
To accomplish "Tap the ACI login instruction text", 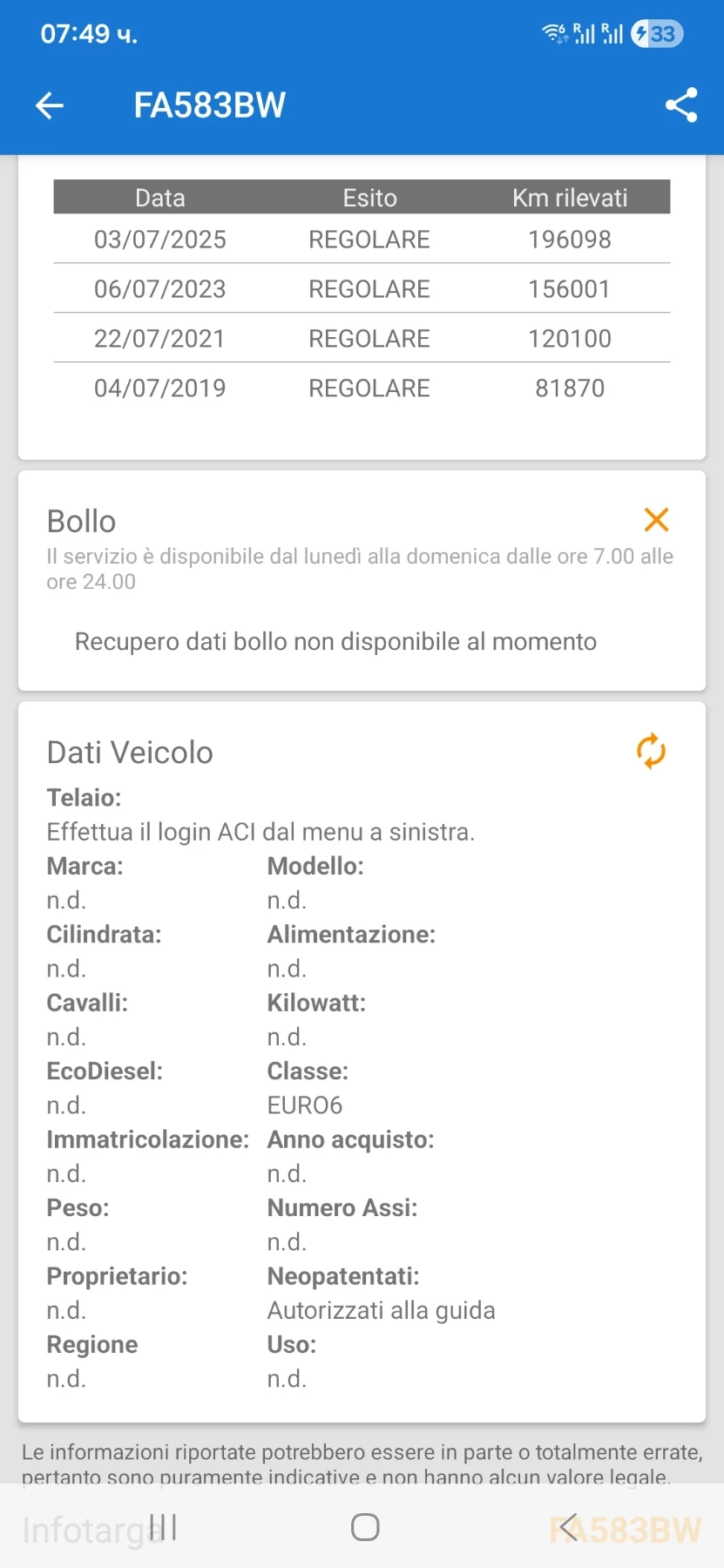I will click(x=261, y=832).
